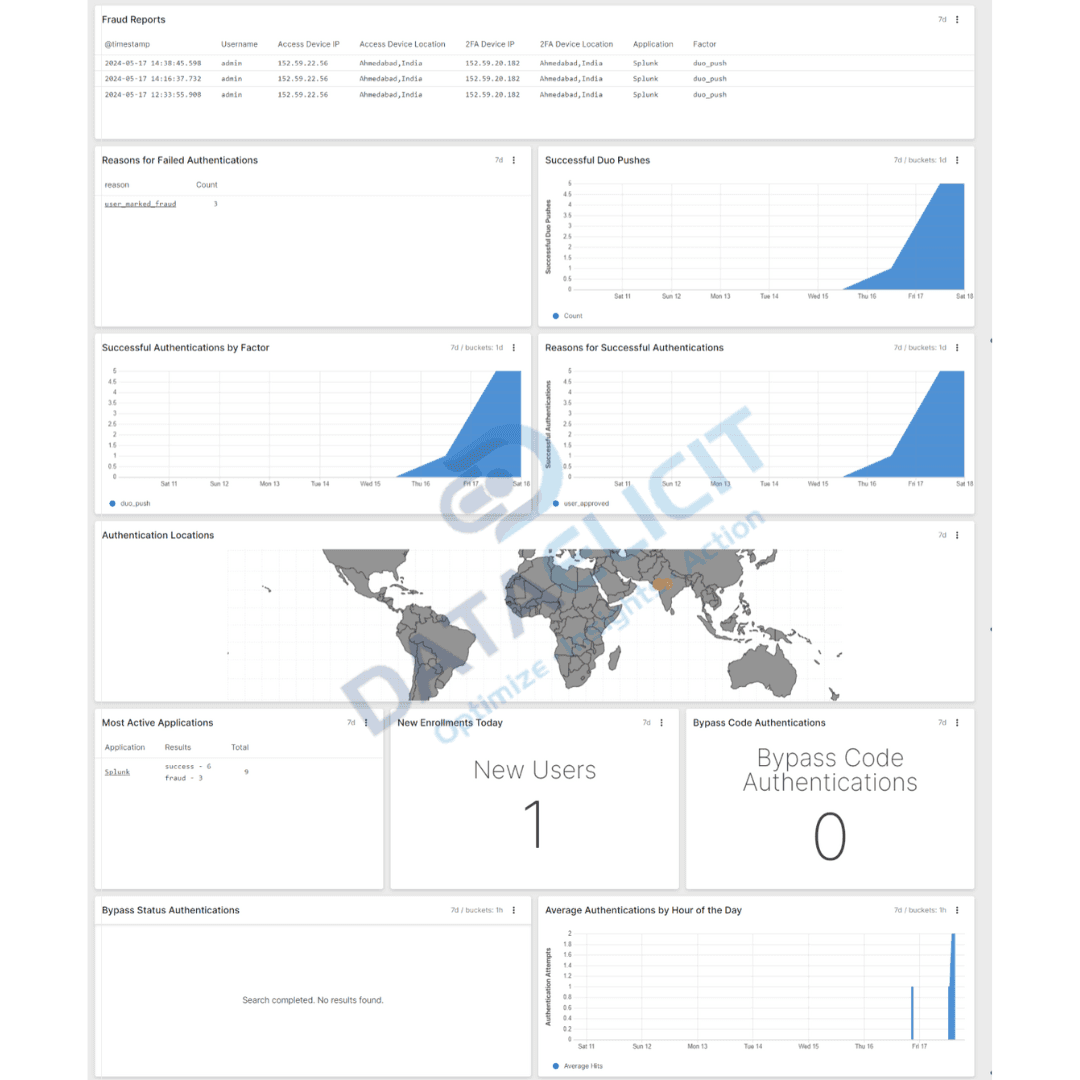Open the Most Active Applications panel menu
Image resolution: width=1080 pixels, height=1080 pixels.
(366, 722)
